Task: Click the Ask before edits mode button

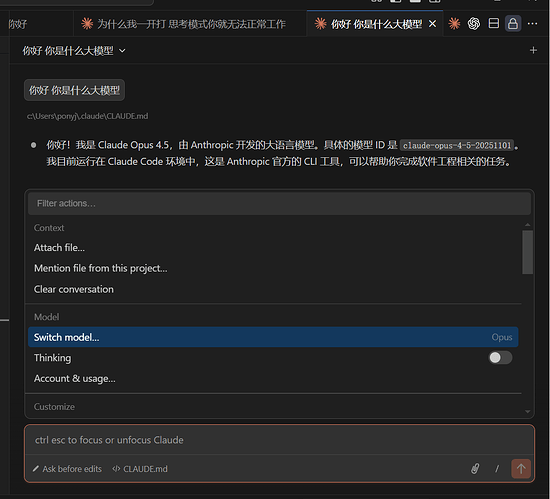Action: (67, 469)
